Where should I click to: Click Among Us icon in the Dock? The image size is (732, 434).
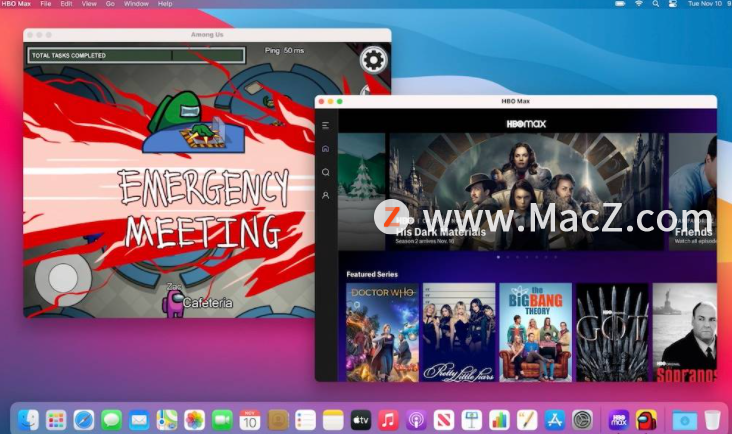pyautogui.click(x=646, y=420)
